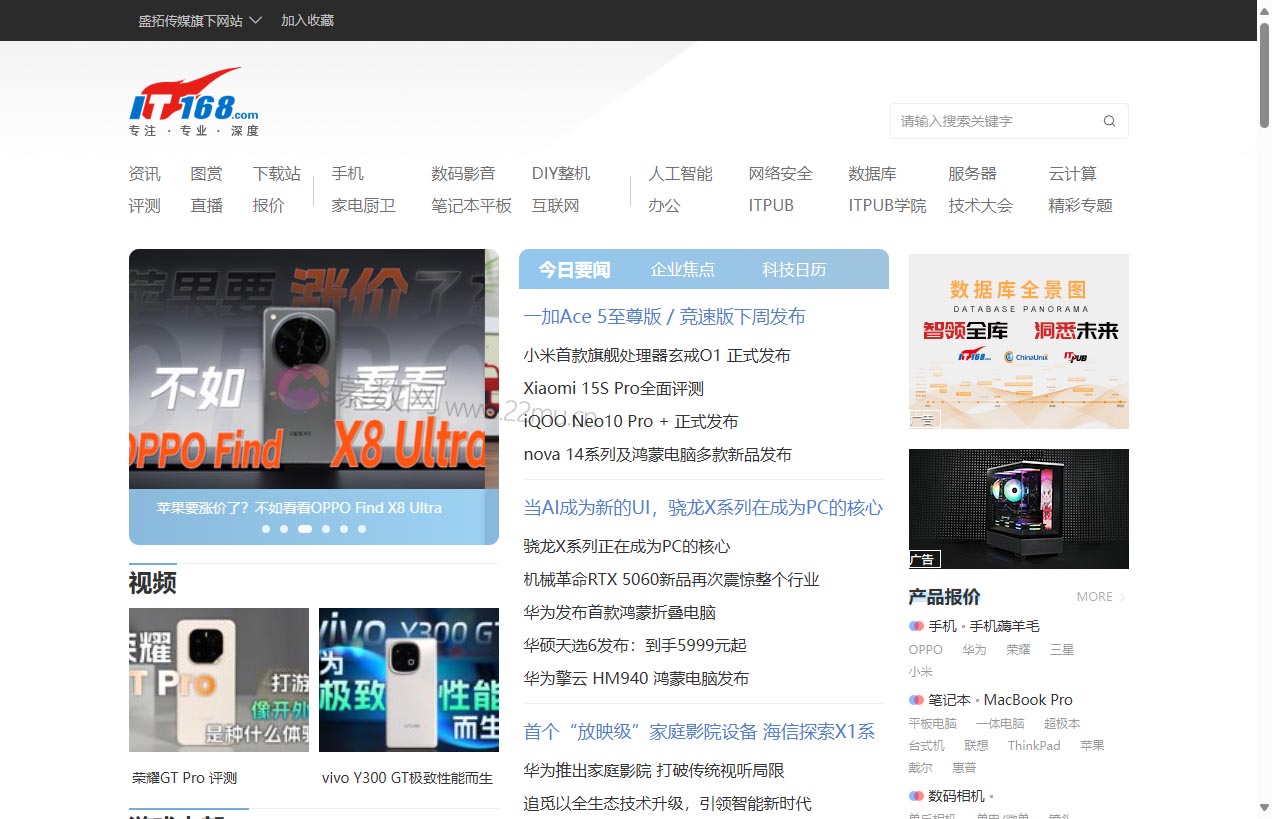Click the colored icon beside 数码相机 category
The width and height of the screenshot is (1272, 819).
point(915,796)
